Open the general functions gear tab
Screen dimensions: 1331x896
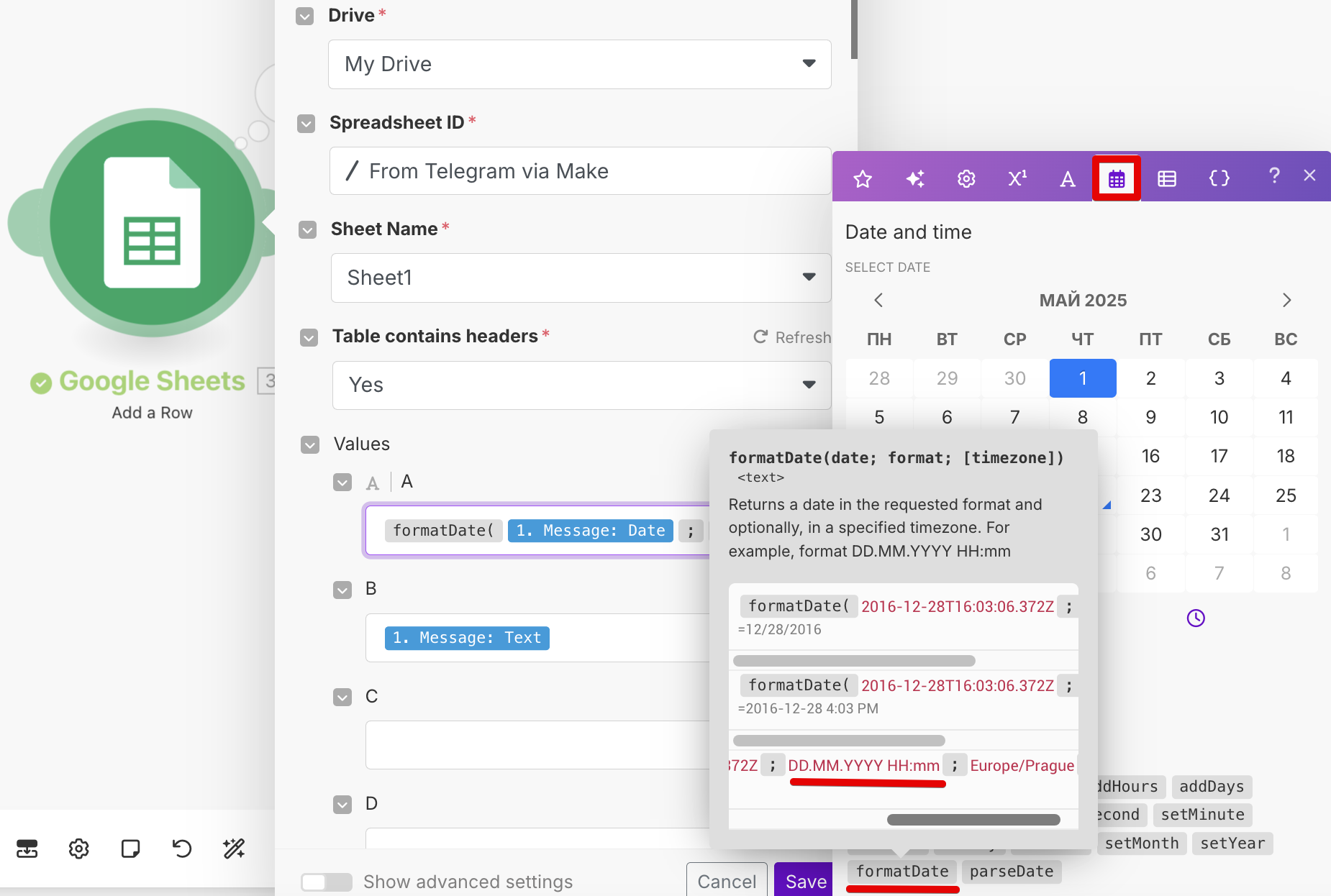coord(966,178)
